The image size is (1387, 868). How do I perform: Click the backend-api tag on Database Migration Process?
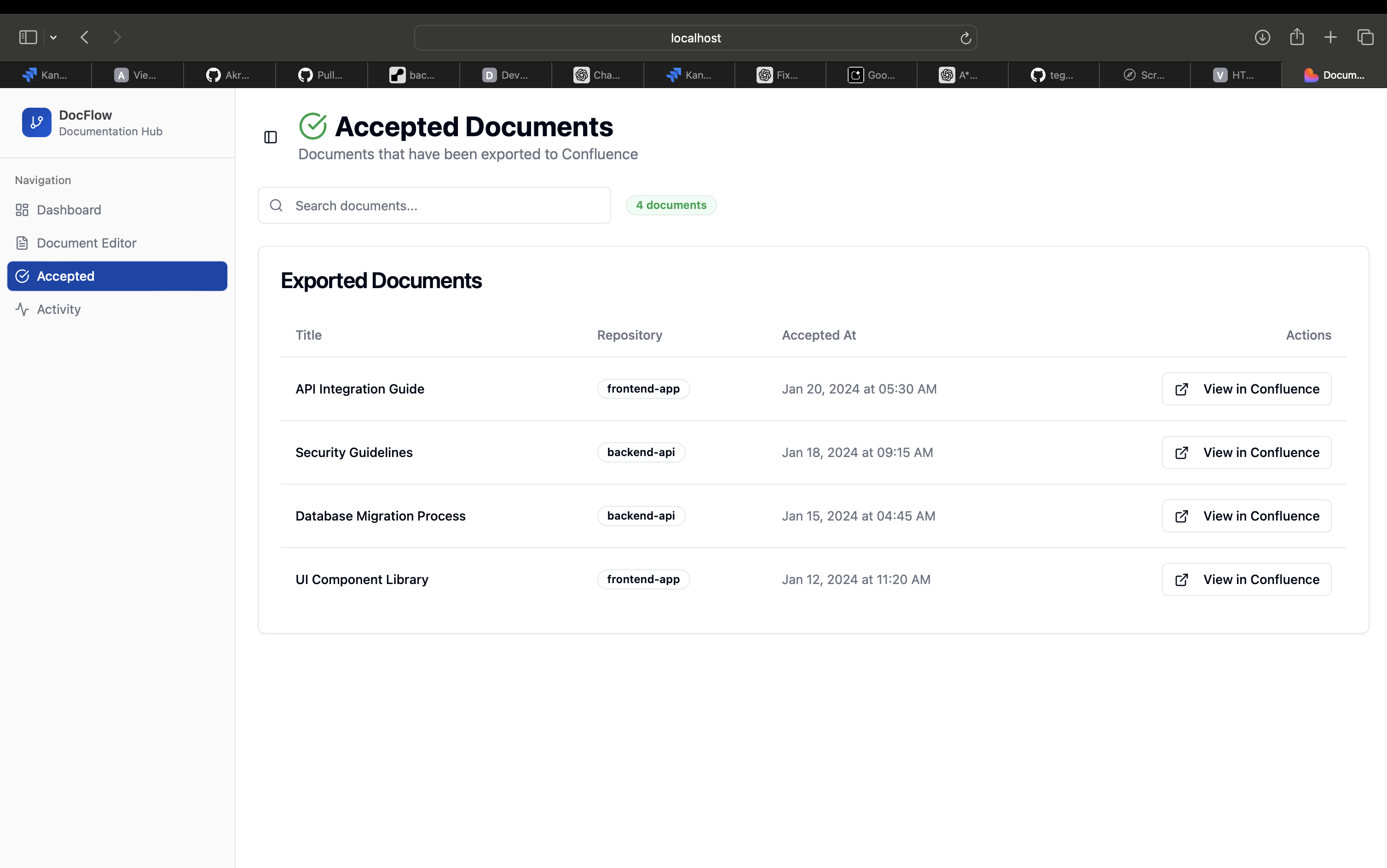641,515
